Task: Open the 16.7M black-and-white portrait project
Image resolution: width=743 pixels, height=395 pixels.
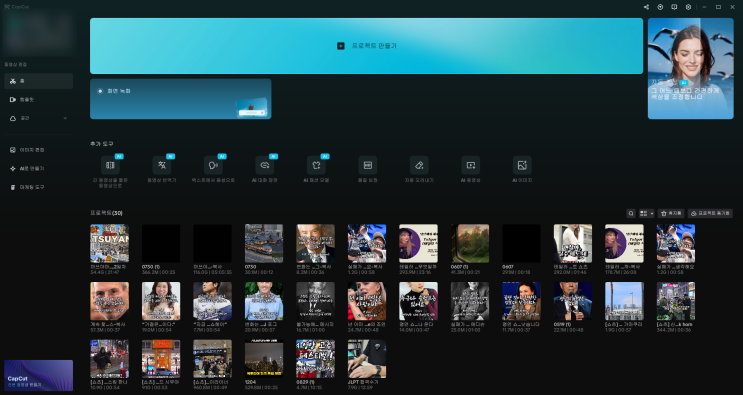Action: (316, 301)
